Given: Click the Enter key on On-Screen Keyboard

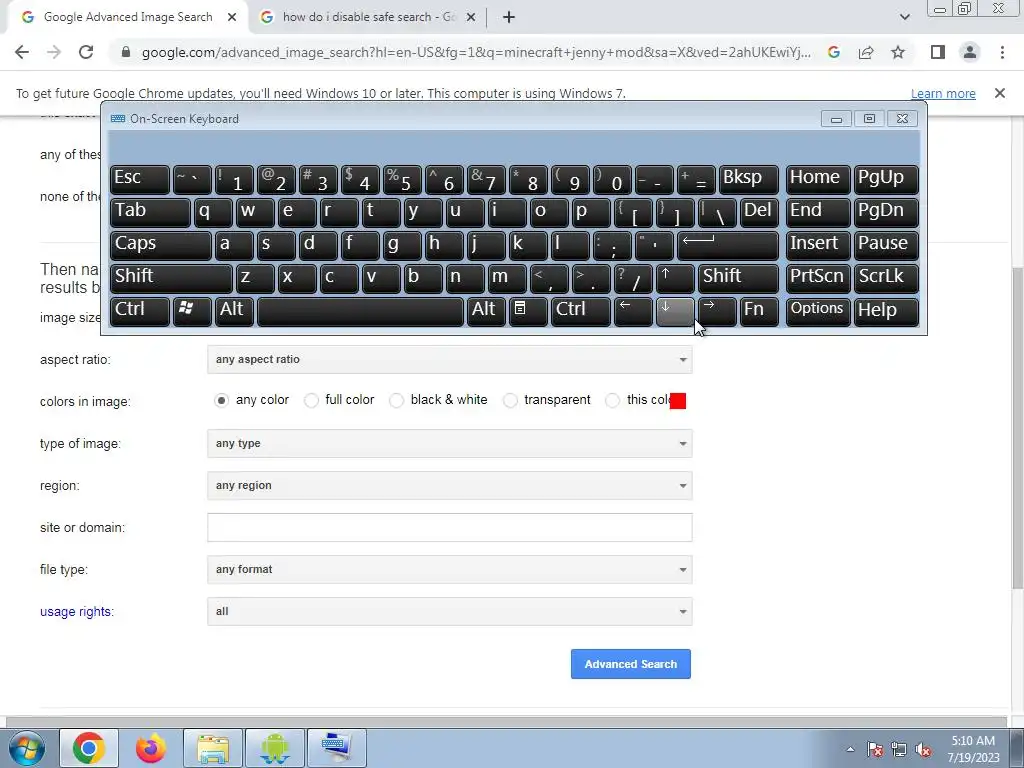Looking at the screenshot, I should (x=728, y=245).
